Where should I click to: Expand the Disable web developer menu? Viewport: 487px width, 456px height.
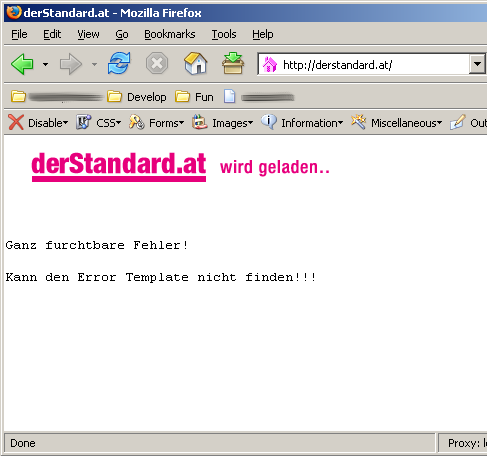point(48,123)
